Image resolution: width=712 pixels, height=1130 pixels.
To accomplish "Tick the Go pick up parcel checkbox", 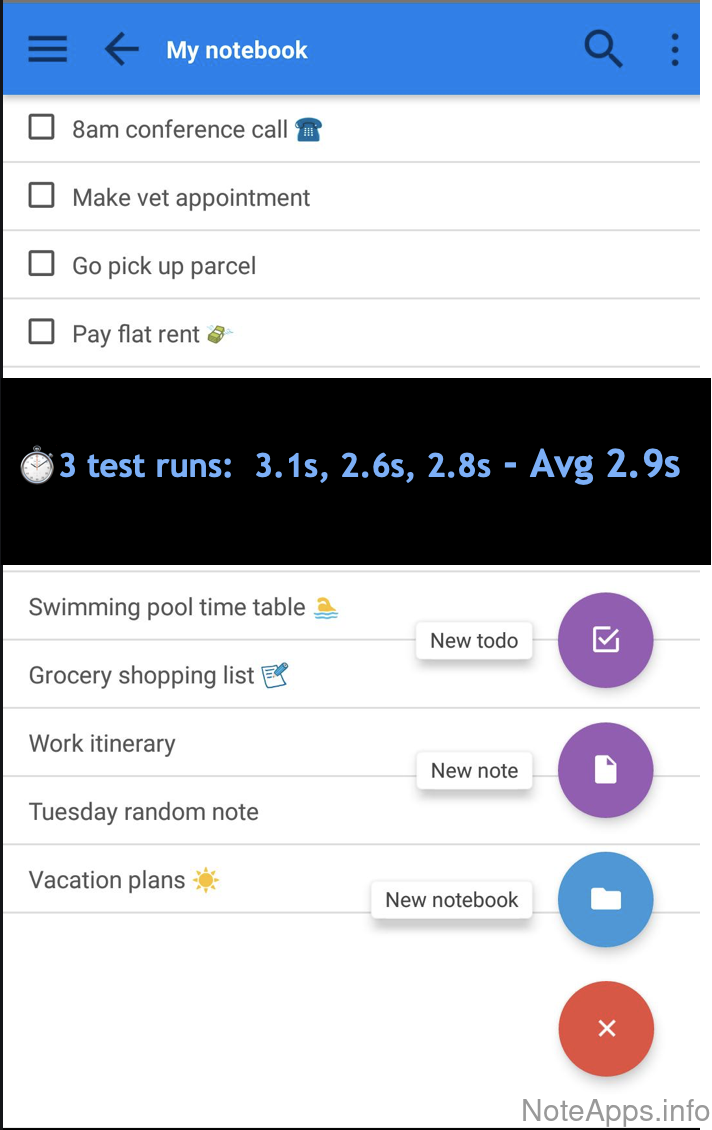I will (x=41, y=263).
